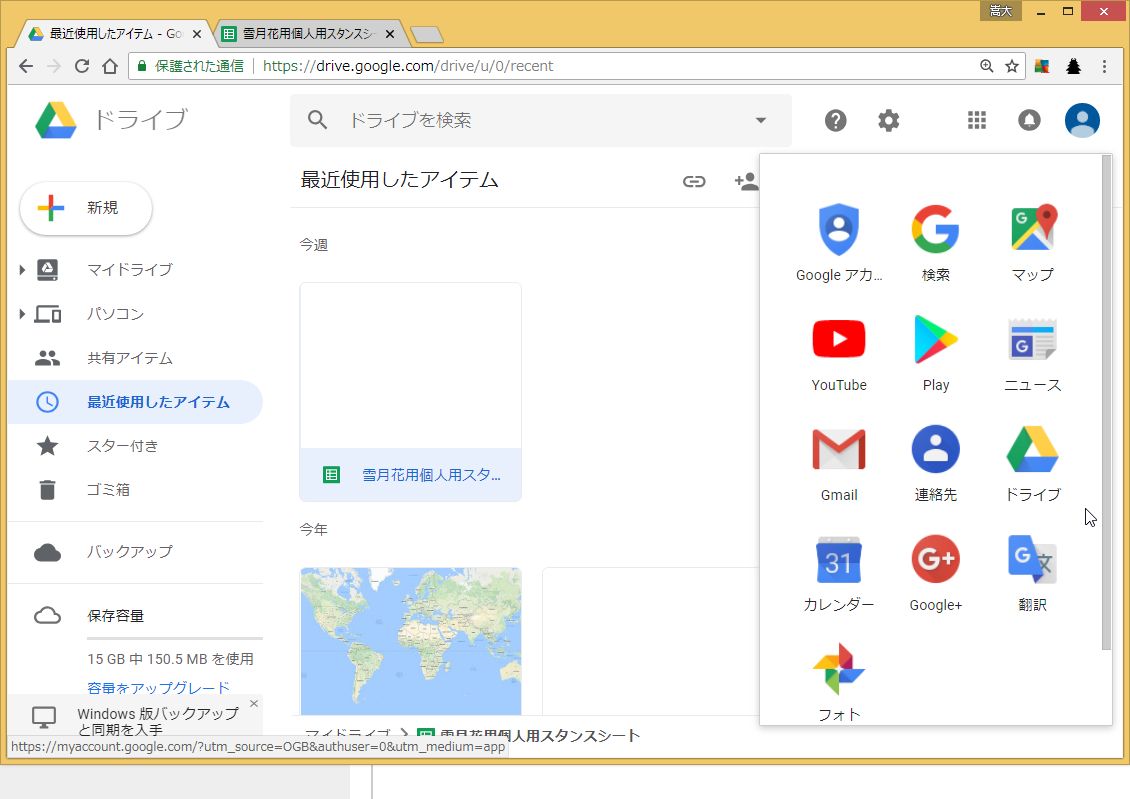Screen dimensions: 1130x799
Task: Open Maps in the apps panel
Action: (x=1032, y=243)
